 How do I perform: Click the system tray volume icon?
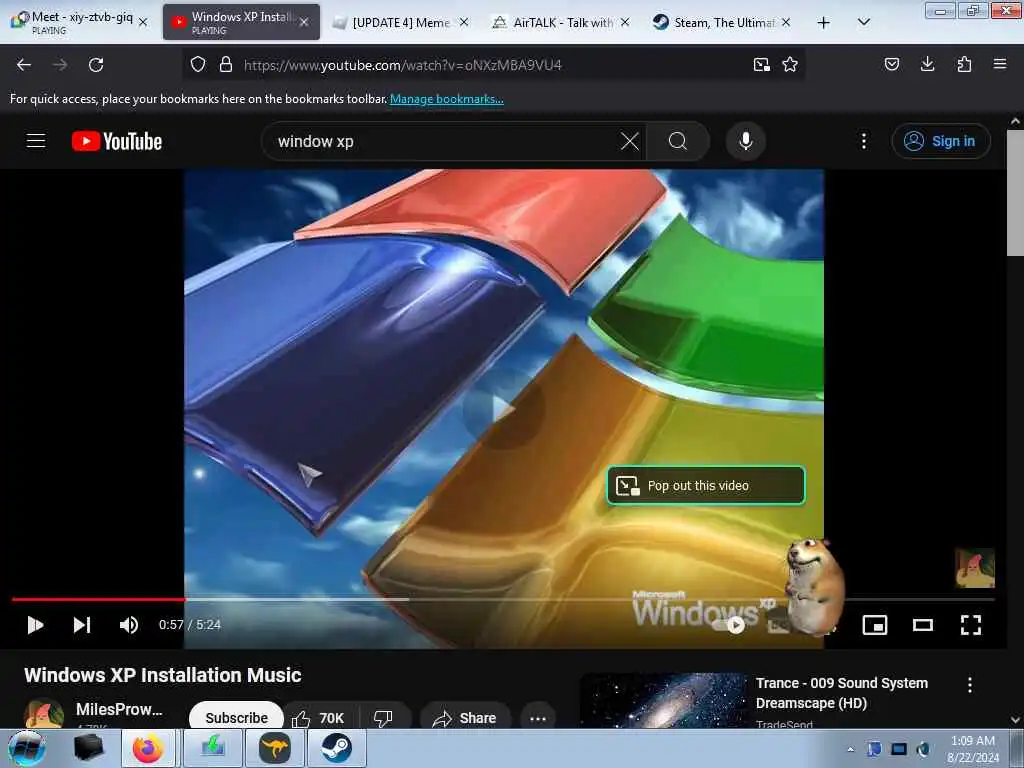[923, 749]
